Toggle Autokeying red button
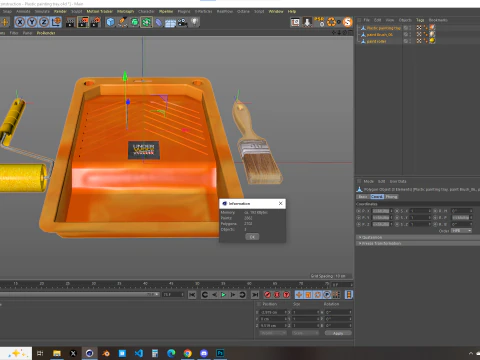 tap(277, 295)
